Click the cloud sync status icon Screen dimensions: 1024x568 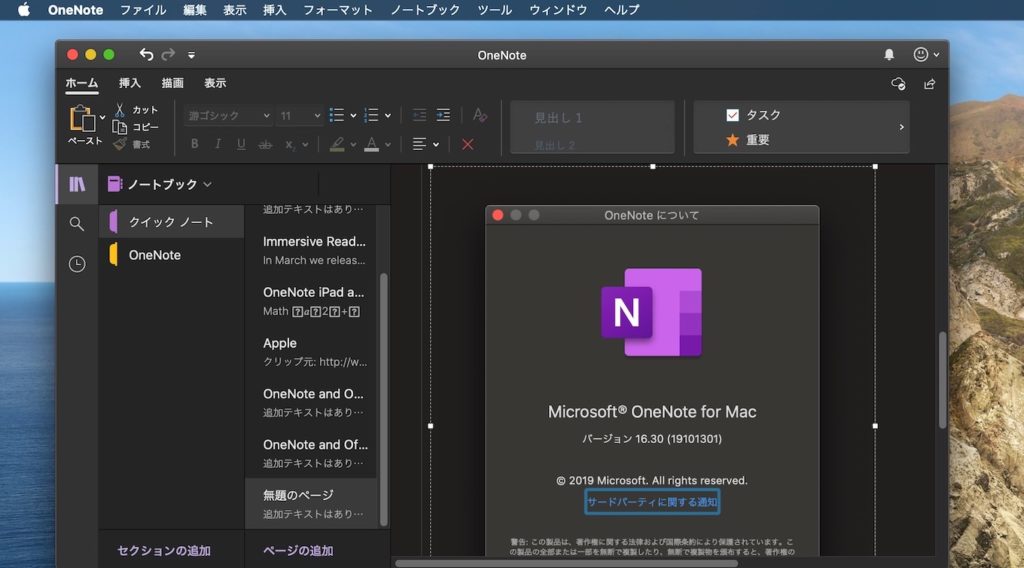point(898,84)
